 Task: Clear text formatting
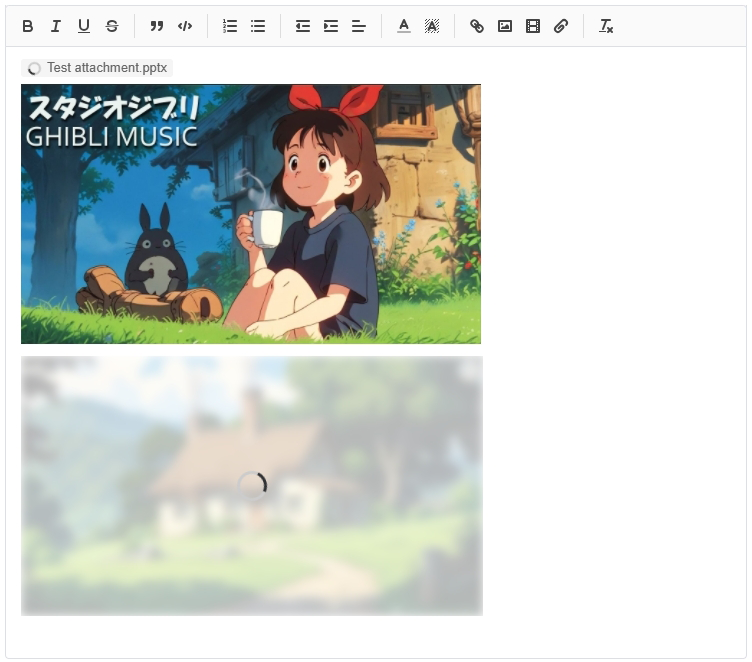(x=606, y=26)
